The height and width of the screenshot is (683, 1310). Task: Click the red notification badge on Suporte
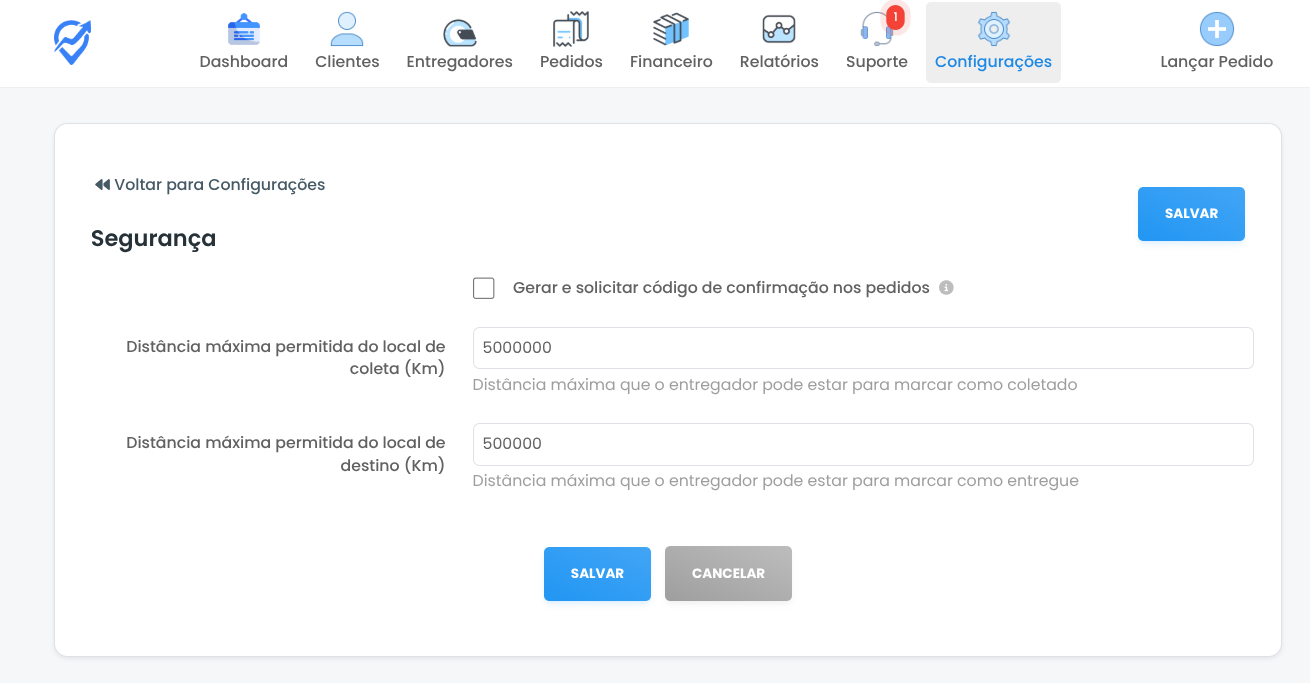pyautogui.click(x=895, y=17)
